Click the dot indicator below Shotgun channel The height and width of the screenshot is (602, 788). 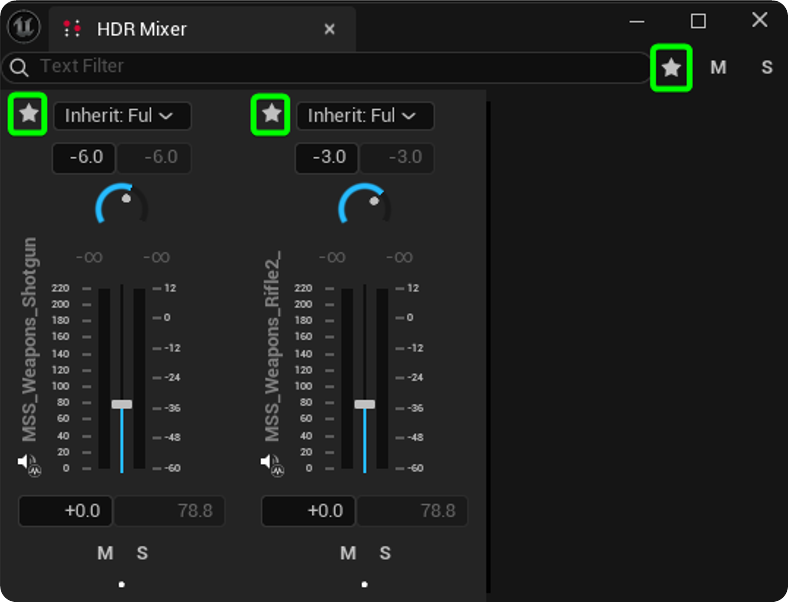tap(122, 584)
